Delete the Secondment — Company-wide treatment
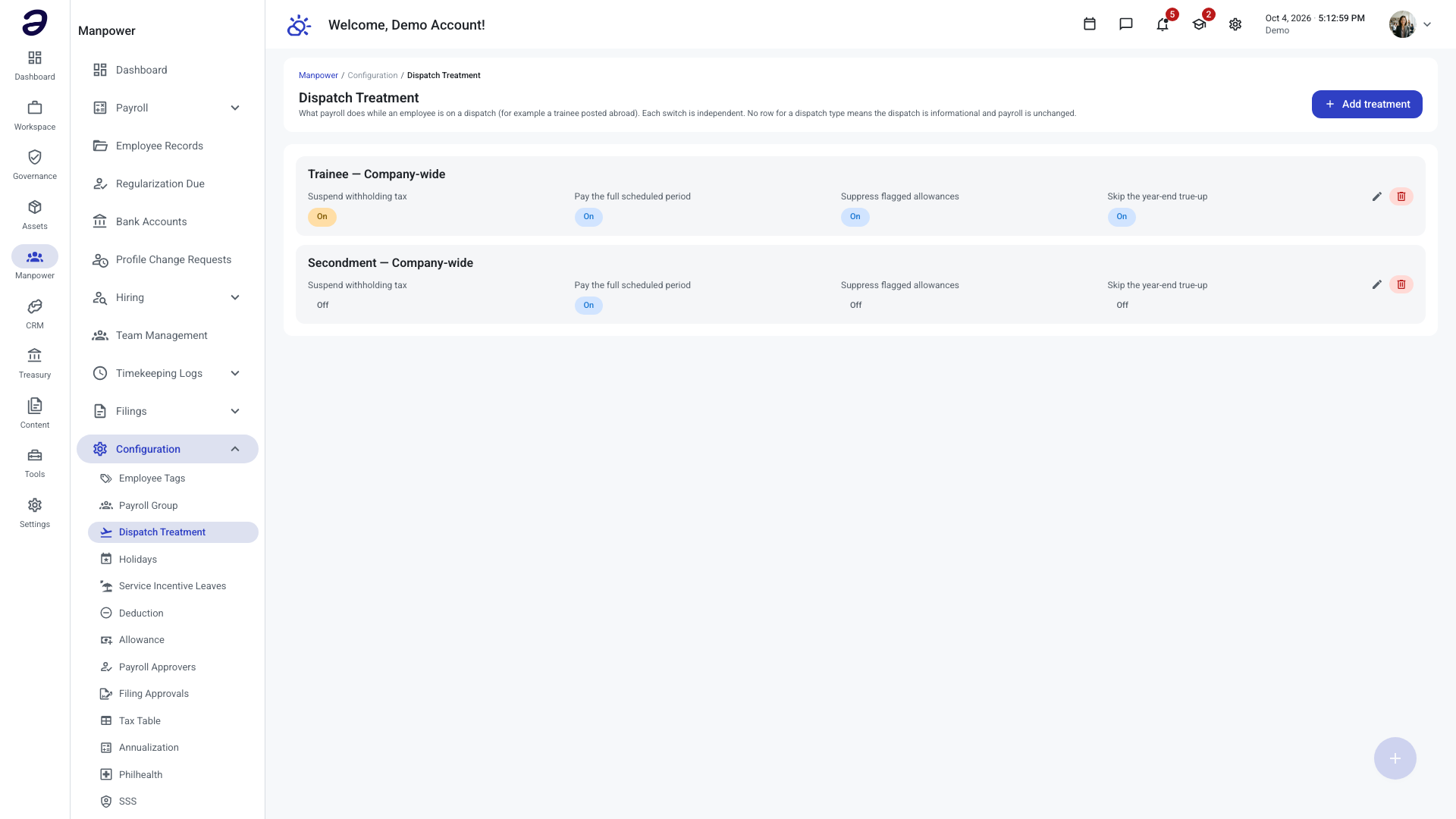Image resolution: width=1456 pixels, height=819 pixels. coord(1401,284)
